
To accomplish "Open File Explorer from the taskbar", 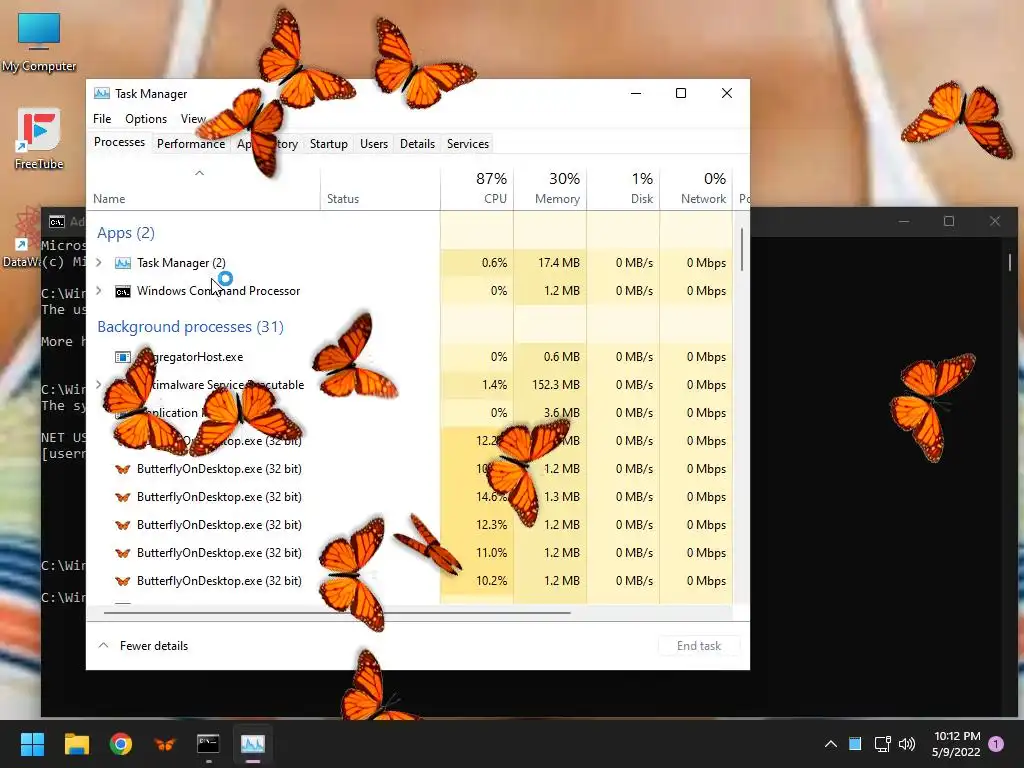I will click(76, 744).
